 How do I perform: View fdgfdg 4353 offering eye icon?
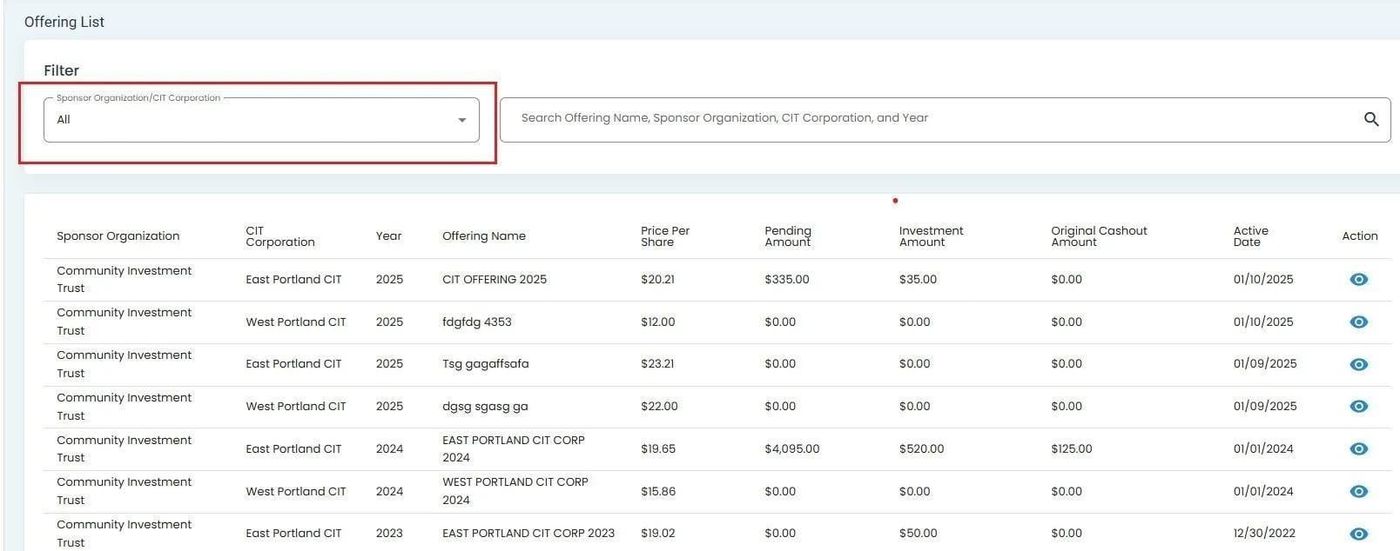click(x=1358, y=322)
